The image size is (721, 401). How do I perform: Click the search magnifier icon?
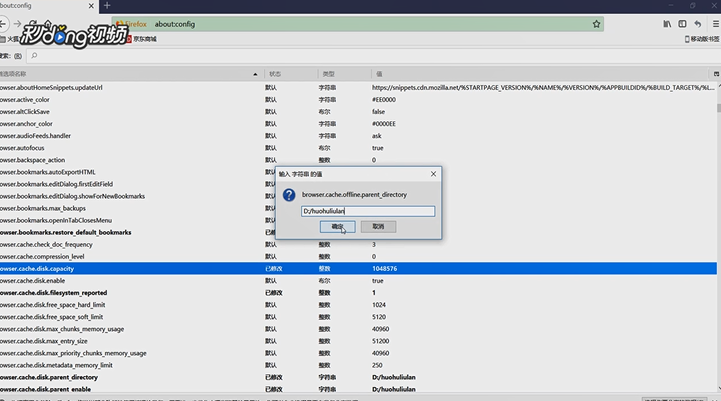pos(34,56)
